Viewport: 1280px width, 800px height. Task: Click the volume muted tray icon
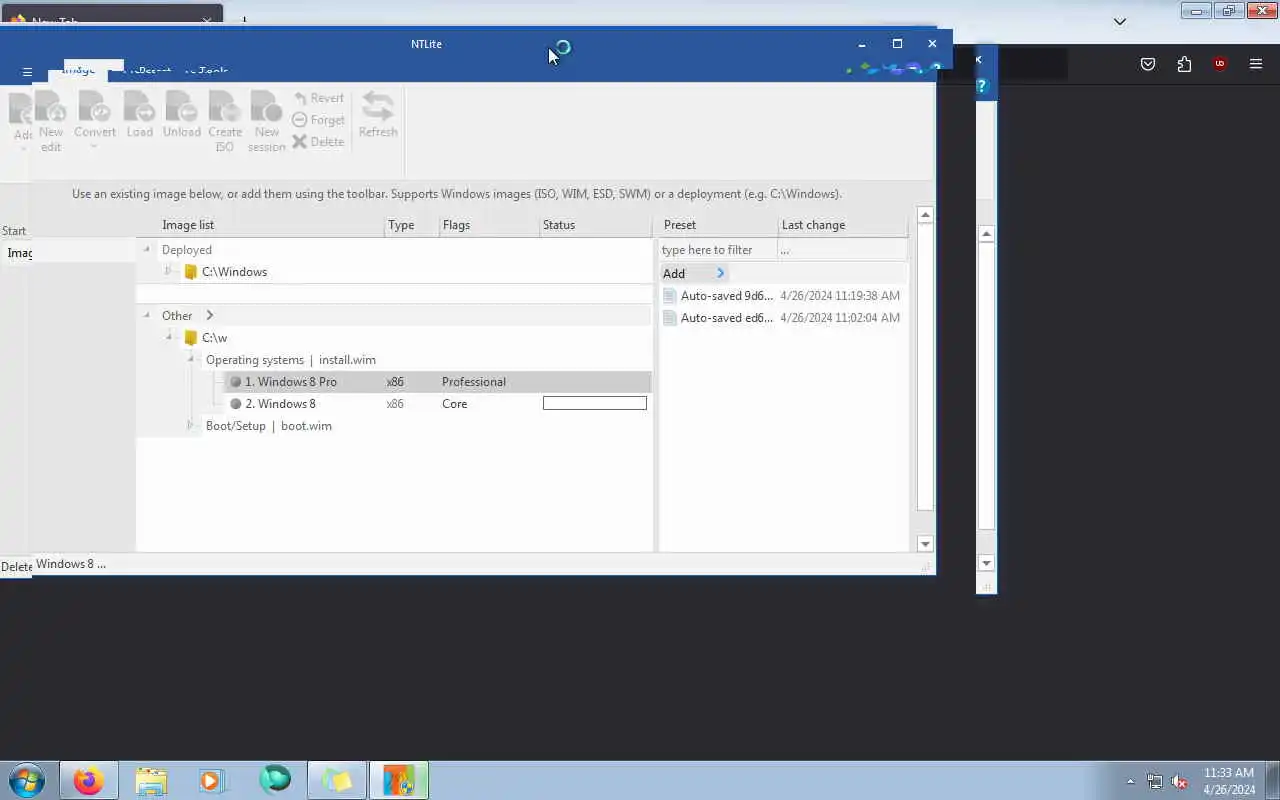(x=1180, y=781)
